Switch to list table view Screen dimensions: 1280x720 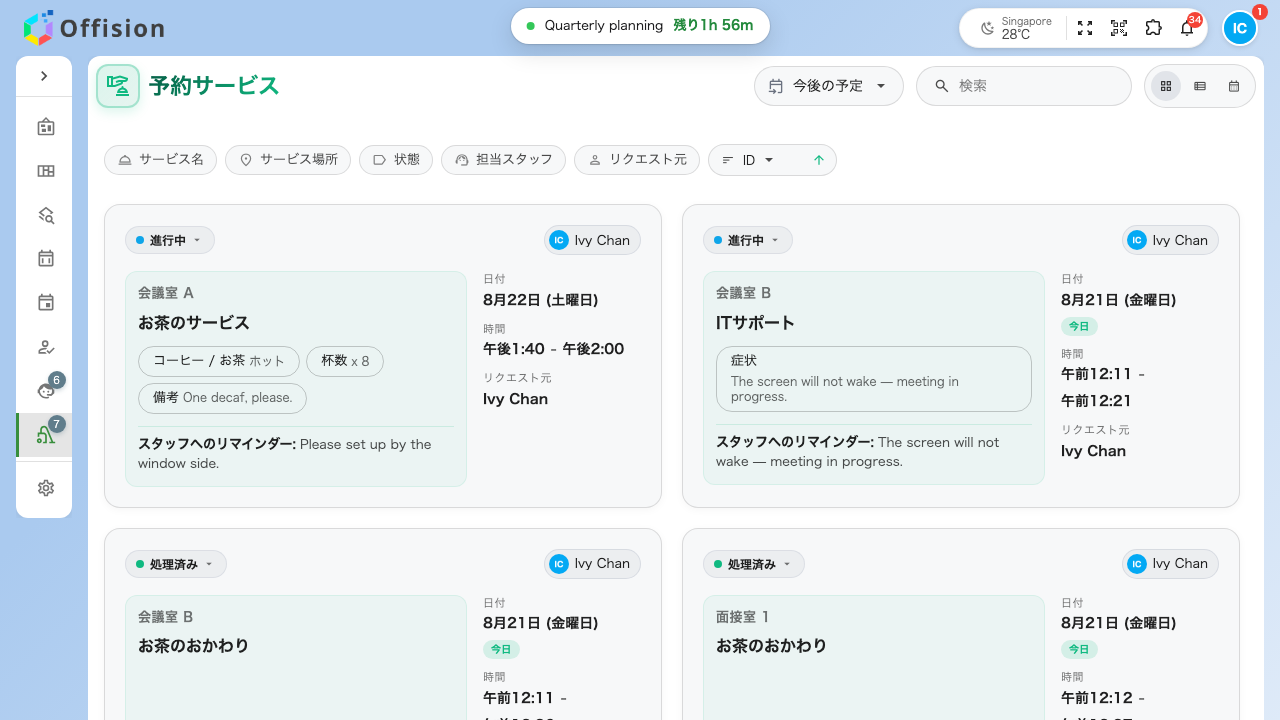pyautogui.click(x=1200, y=86)
